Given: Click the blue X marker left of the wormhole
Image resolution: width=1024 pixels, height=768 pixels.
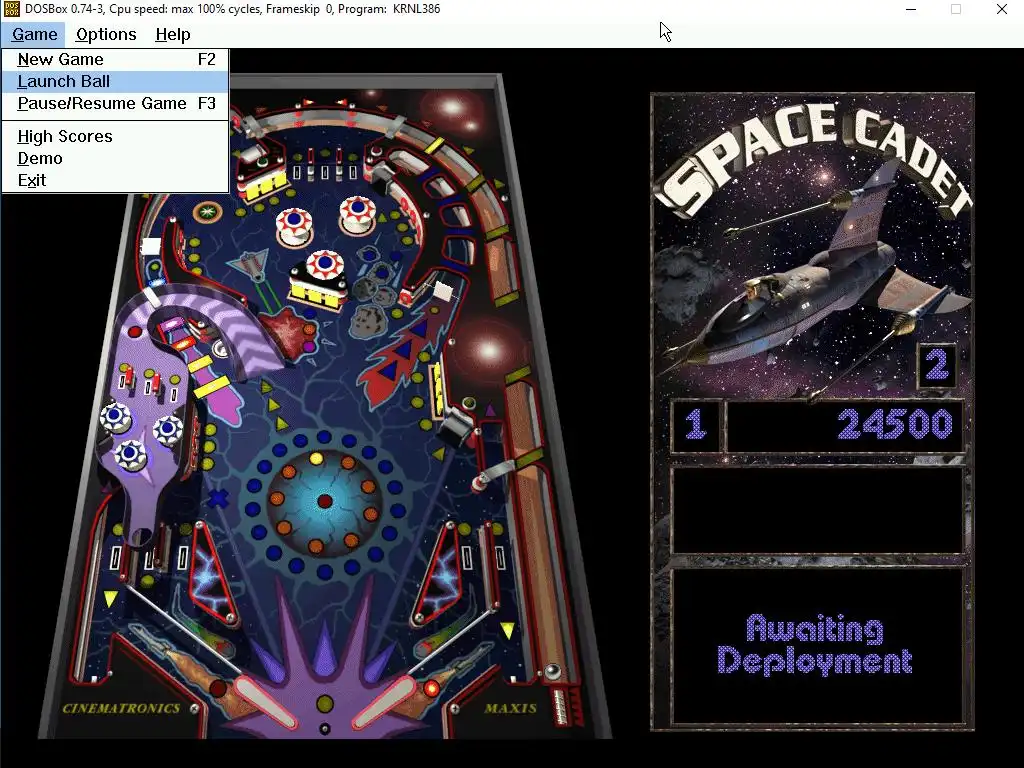Looking at the screenshot, I should coord(217,499).
